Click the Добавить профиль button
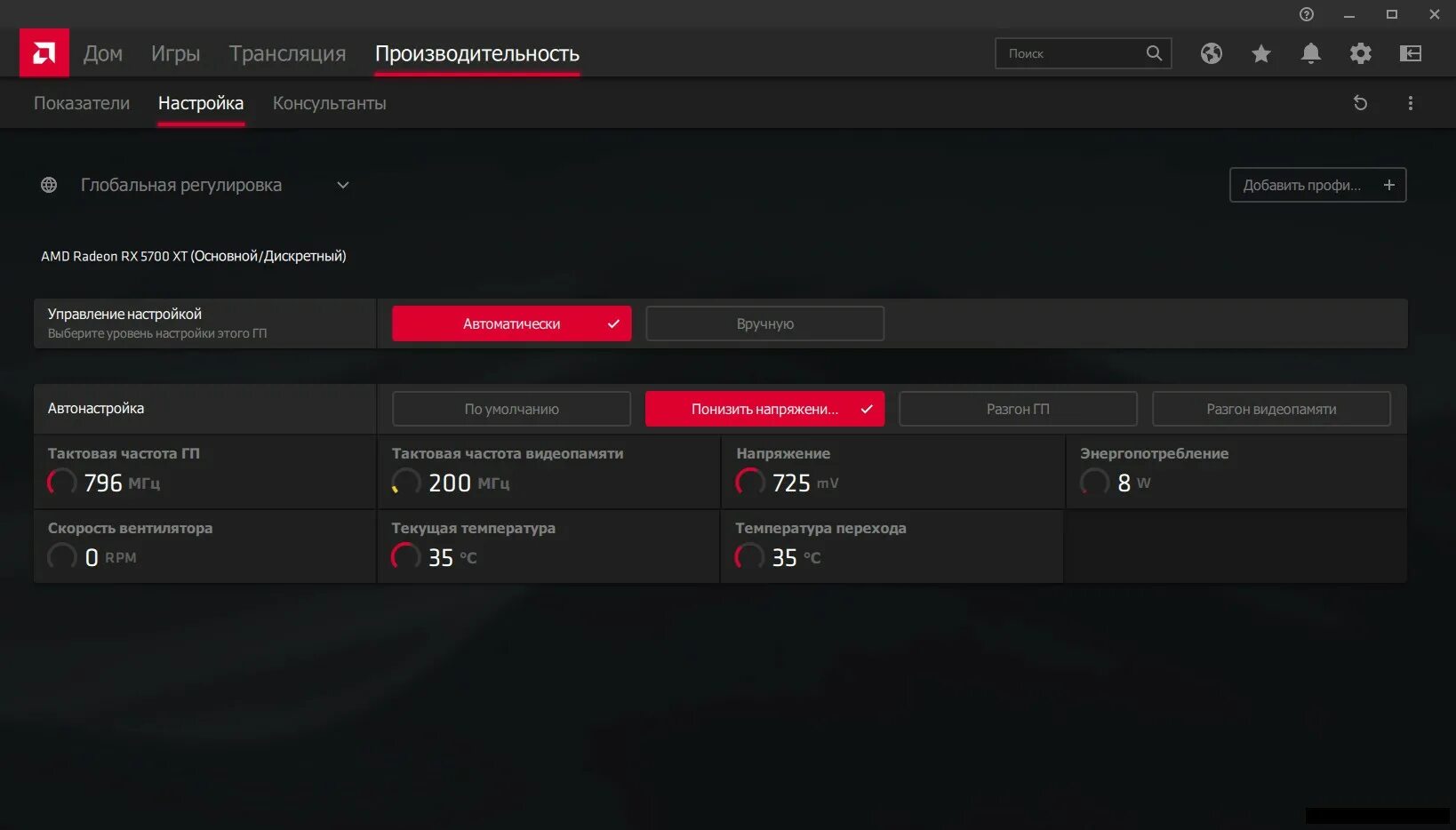Viewport: 1456px width, 830px height. [1318, 185]
